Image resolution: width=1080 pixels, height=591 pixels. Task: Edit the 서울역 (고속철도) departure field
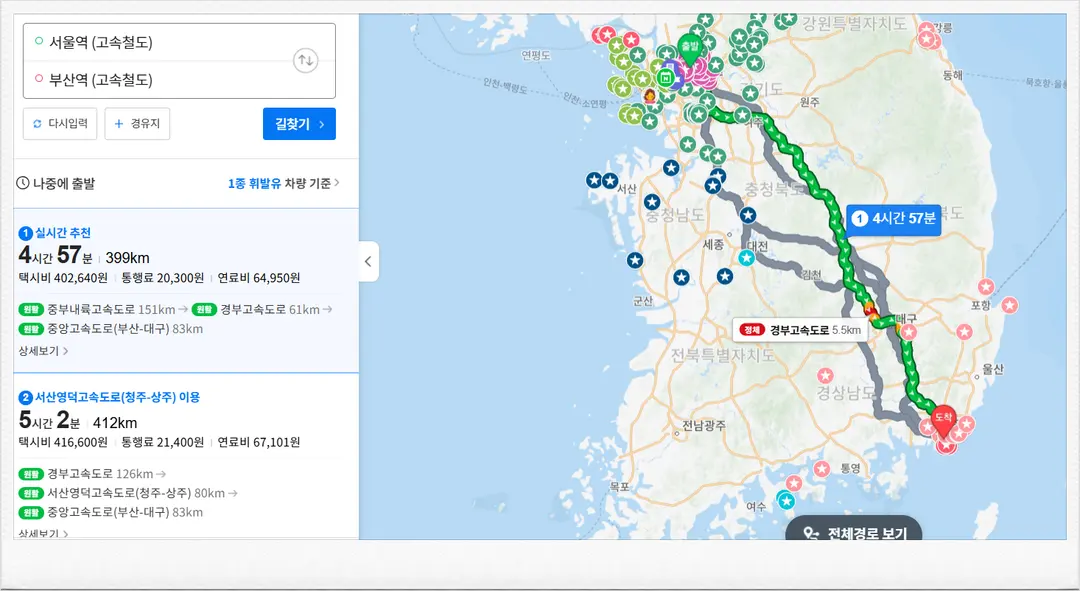click(x=158, y=43)
